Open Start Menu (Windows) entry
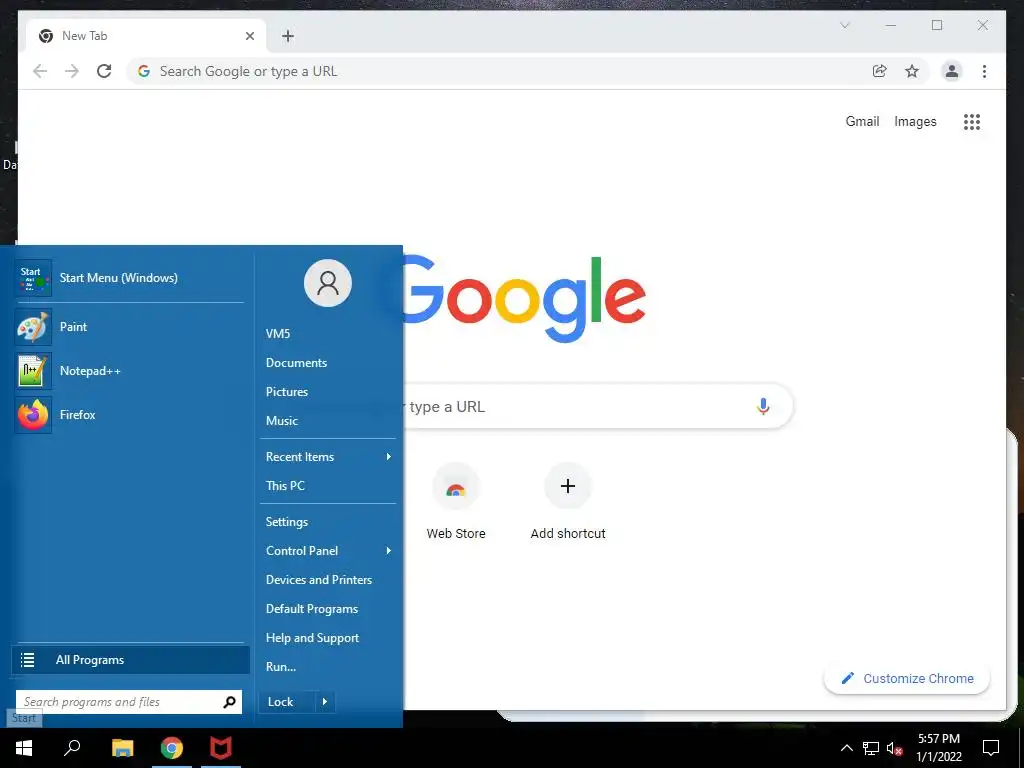Image resolution: width=1024 pixels, height=768 pixels. coord(129,278)
